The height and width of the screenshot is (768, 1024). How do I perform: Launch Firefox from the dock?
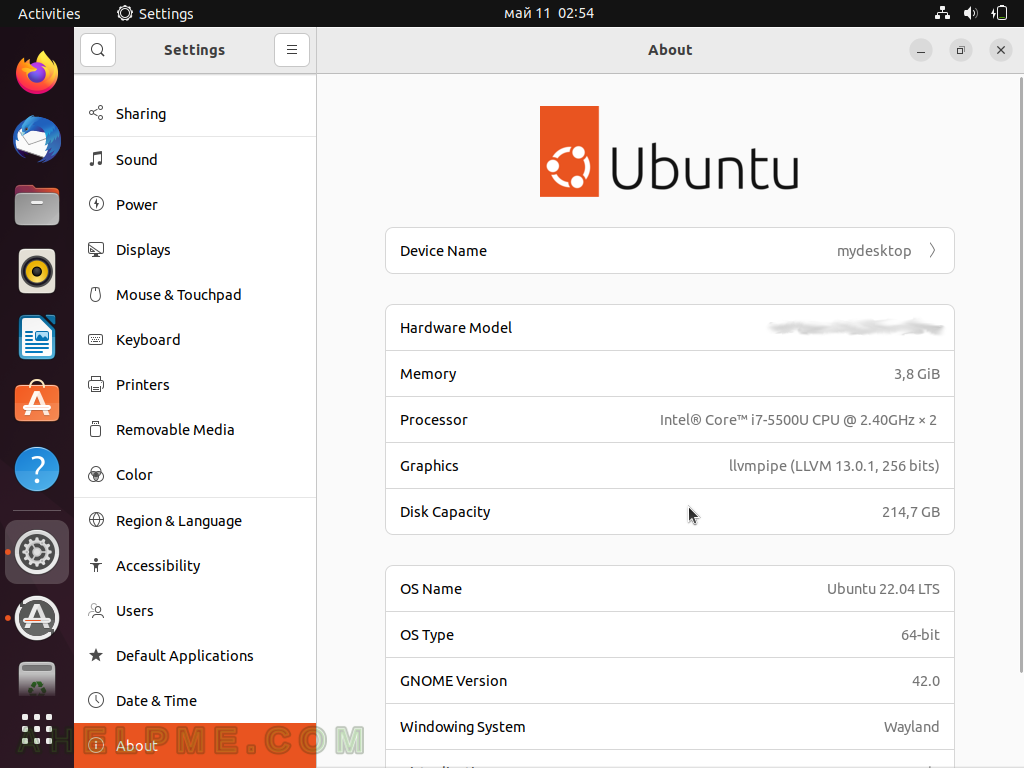(37, 72)
